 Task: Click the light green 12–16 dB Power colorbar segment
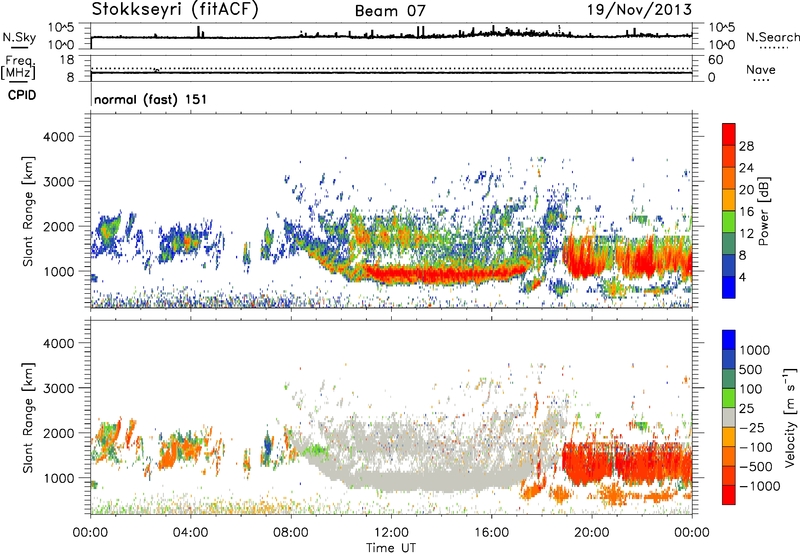(729, 222)
